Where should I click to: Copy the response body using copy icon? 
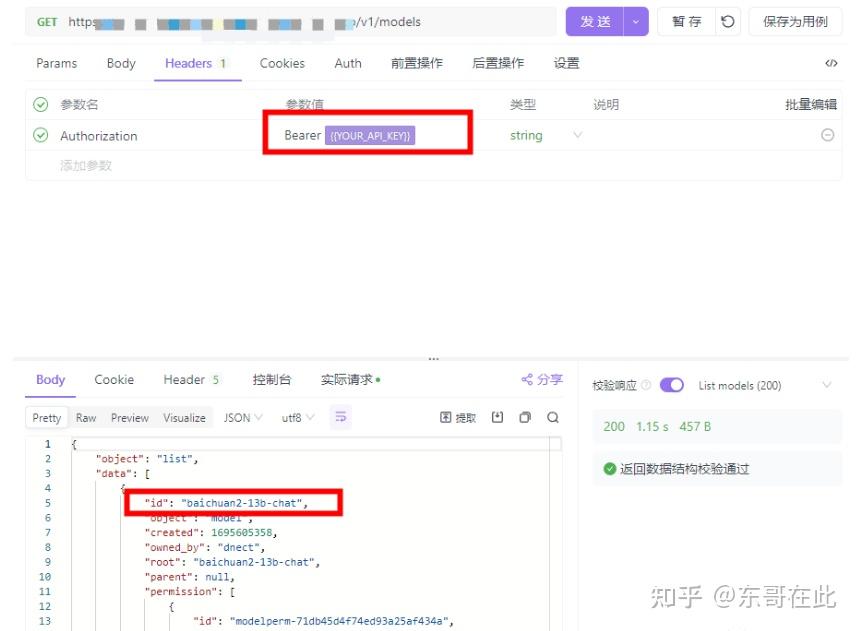(525, 417)
